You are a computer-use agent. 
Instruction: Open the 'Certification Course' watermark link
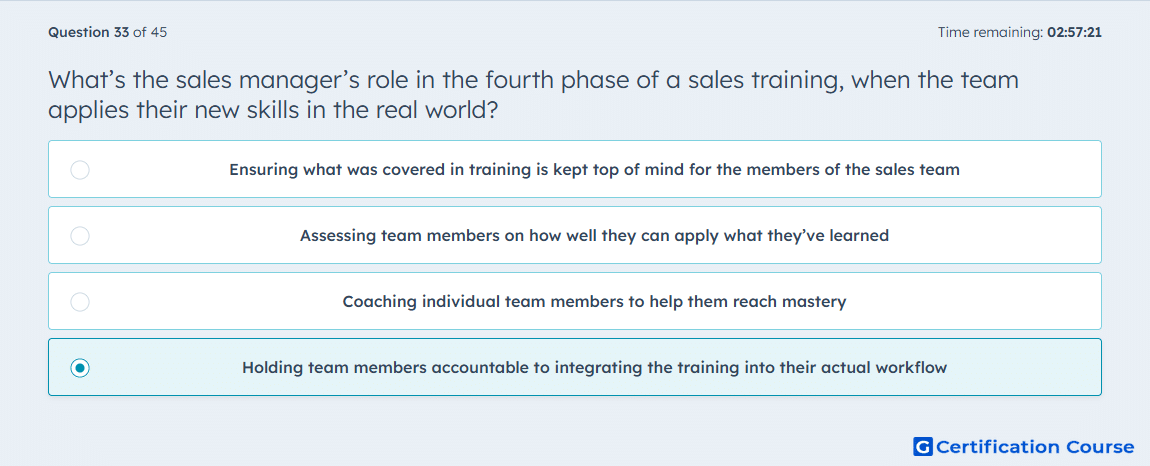(1035, 446)
